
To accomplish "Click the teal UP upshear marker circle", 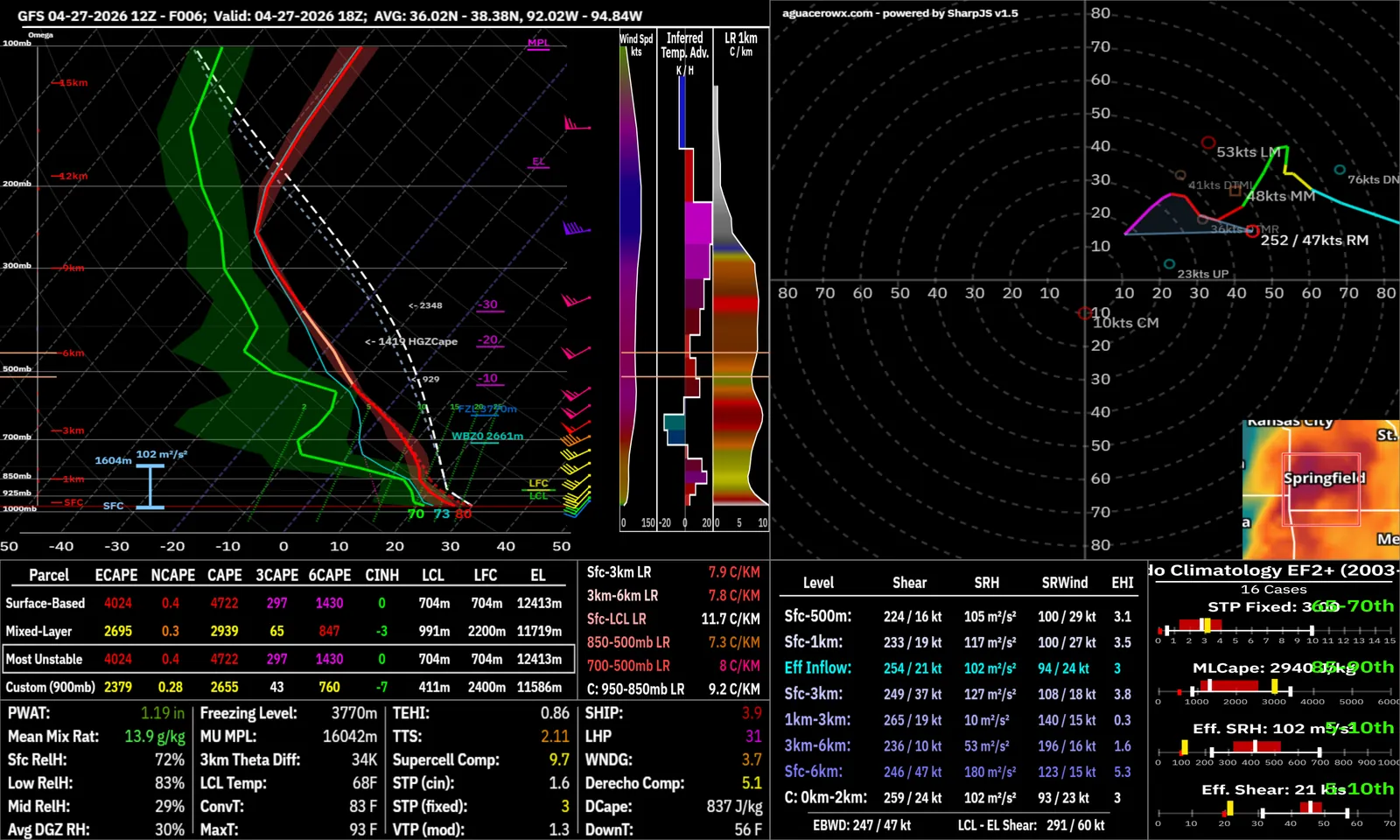I will pos(1169,263).
